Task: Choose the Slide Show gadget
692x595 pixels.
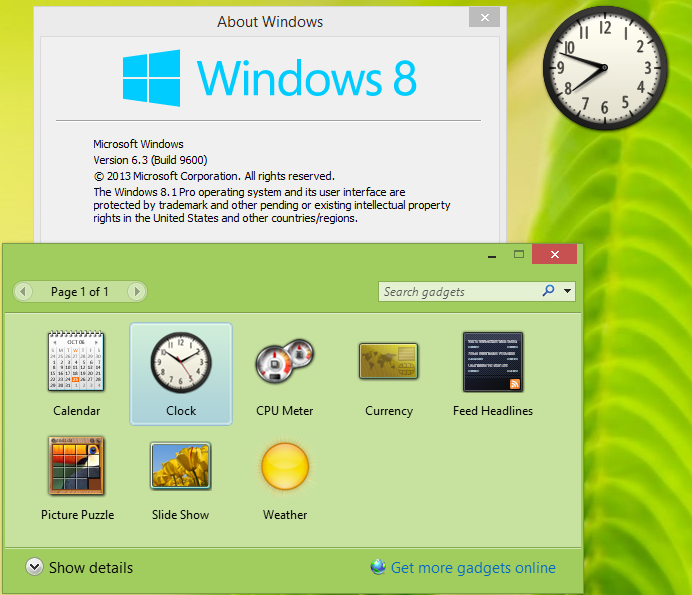Action: [x=180, y=465]
